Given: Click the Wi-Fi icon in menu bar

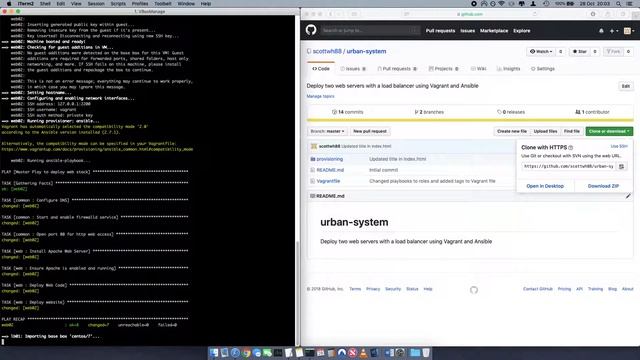Looking at the screenshot, I should click(x=502, y=4).
